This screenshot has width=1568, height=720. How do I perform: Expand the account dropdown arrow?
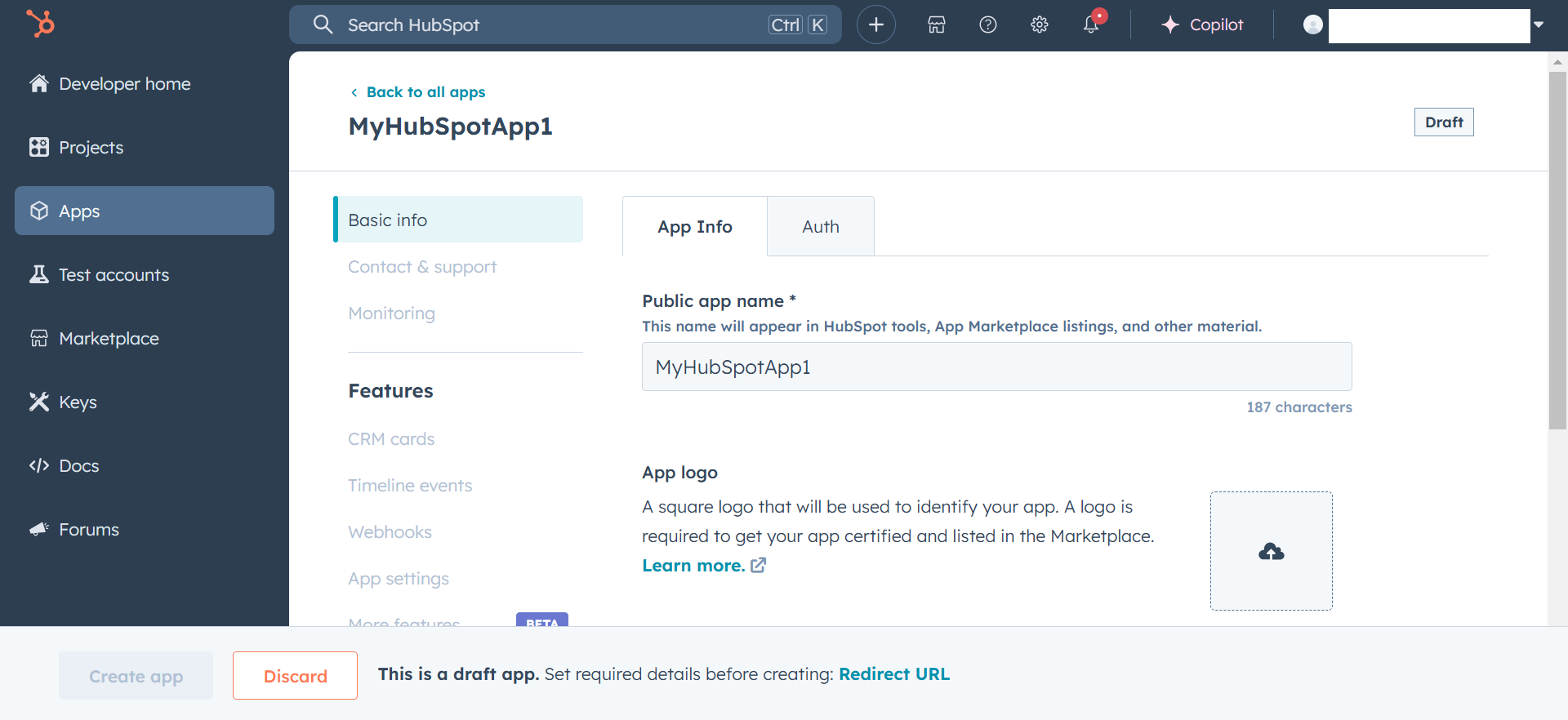coord(1539,24)
